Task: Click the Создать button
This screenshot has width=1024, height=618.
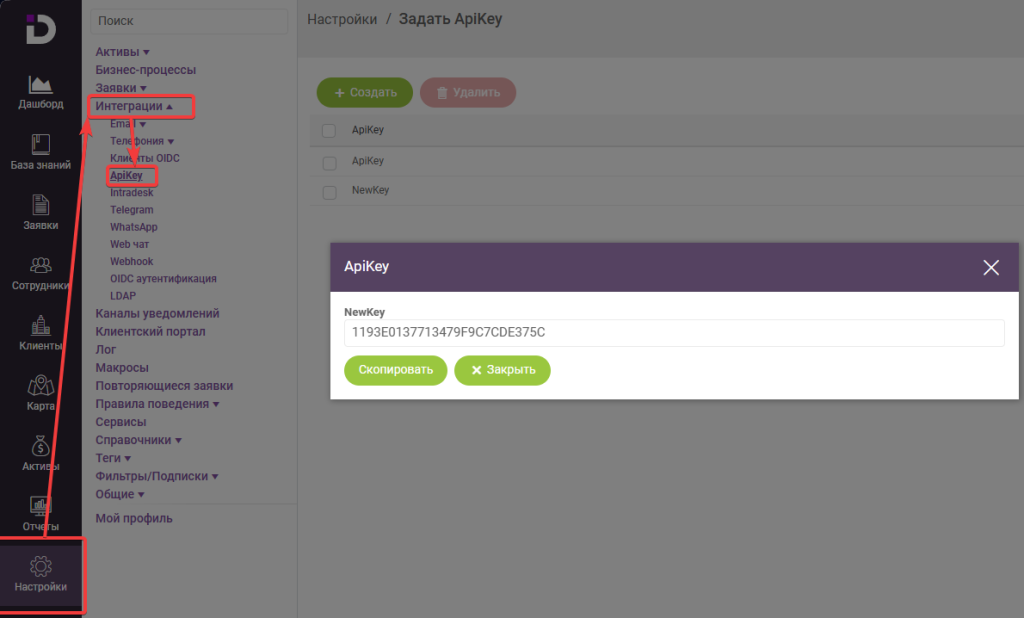Action: 364,92
